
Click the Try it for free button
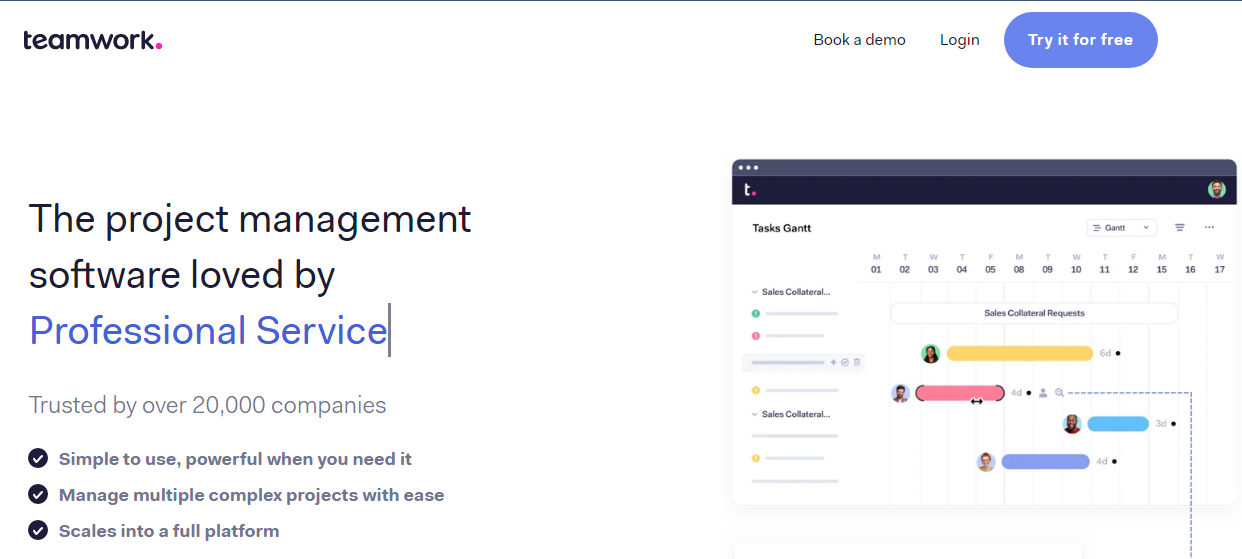tap(1080, 40)
